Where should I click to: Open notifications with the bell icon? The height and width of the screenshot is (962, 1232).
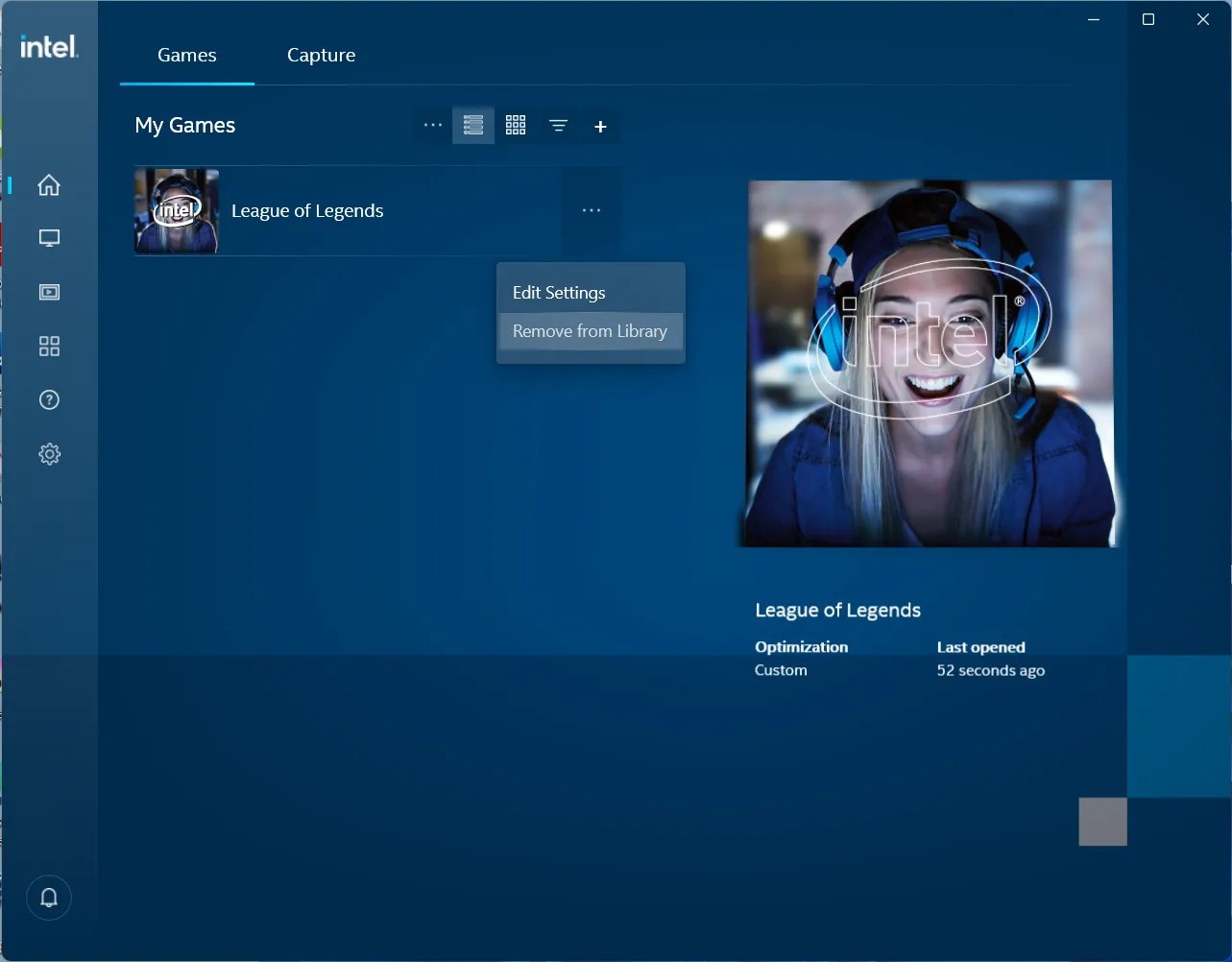click(49, 897)
